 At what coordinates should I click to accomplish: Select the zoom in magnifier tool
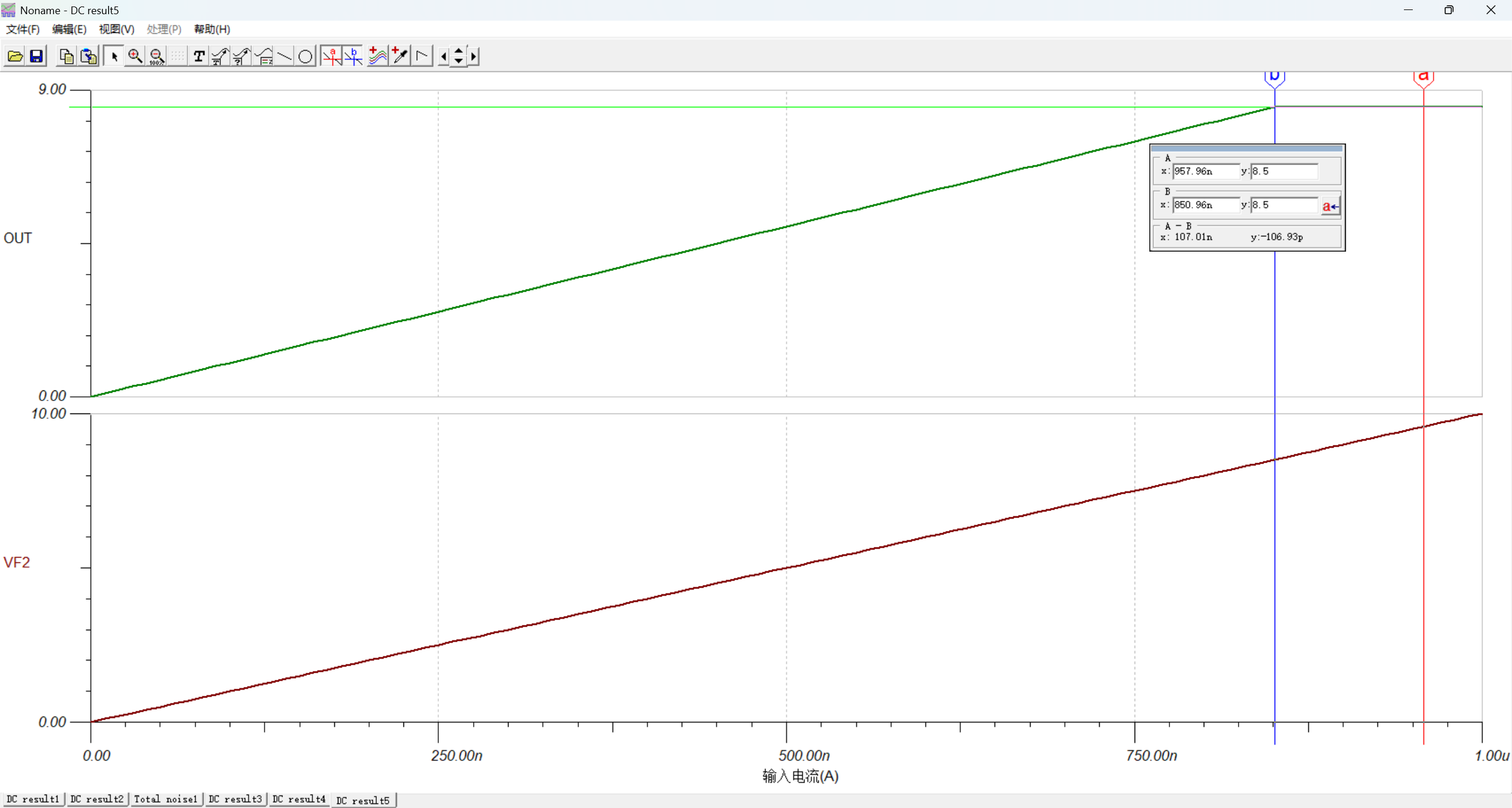[x=135, y=57]
